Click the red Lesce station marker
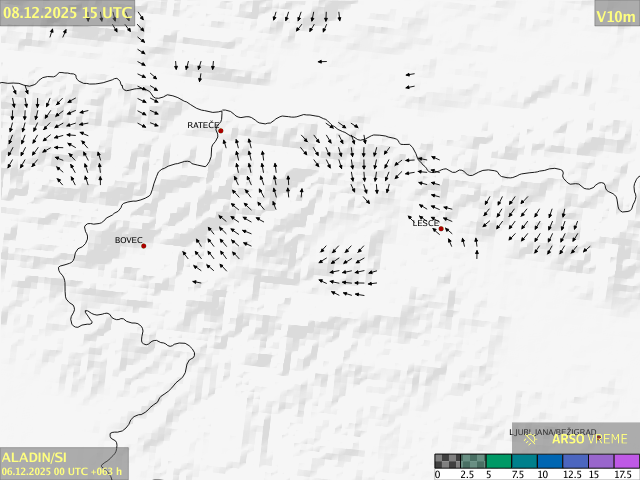The height and width of the screenshot is (480, 640). [x=441, y=229]
